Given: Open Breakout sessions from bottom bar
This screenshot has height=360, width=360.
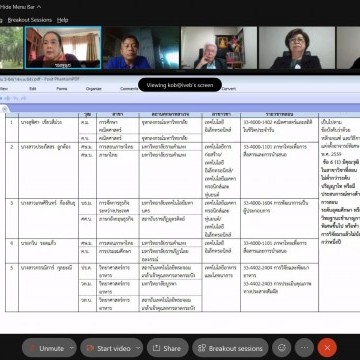Looking at the screenshot, I should (x=230, y=348).
